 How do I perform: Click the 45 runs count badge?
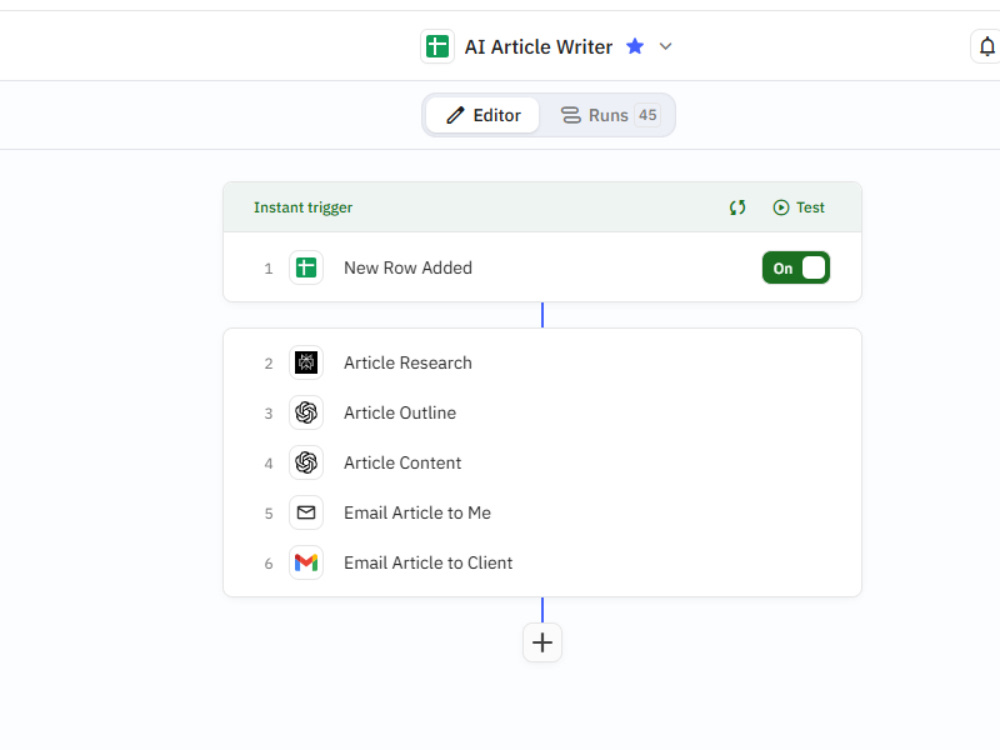(x=647, y=115)
